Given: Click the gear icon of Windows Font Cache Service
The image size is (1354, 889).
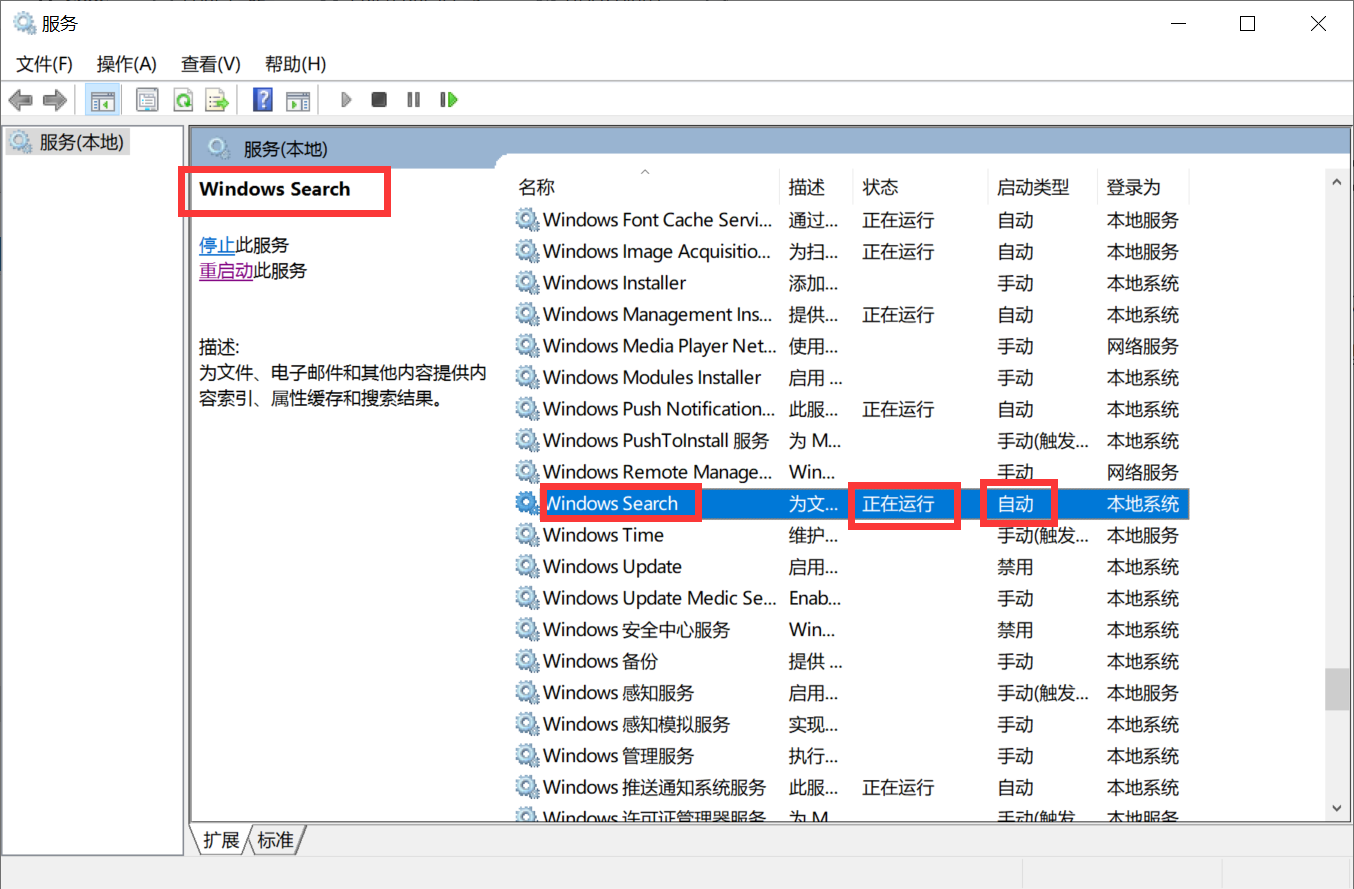Looking at the screenshot, I should point(527,220).
